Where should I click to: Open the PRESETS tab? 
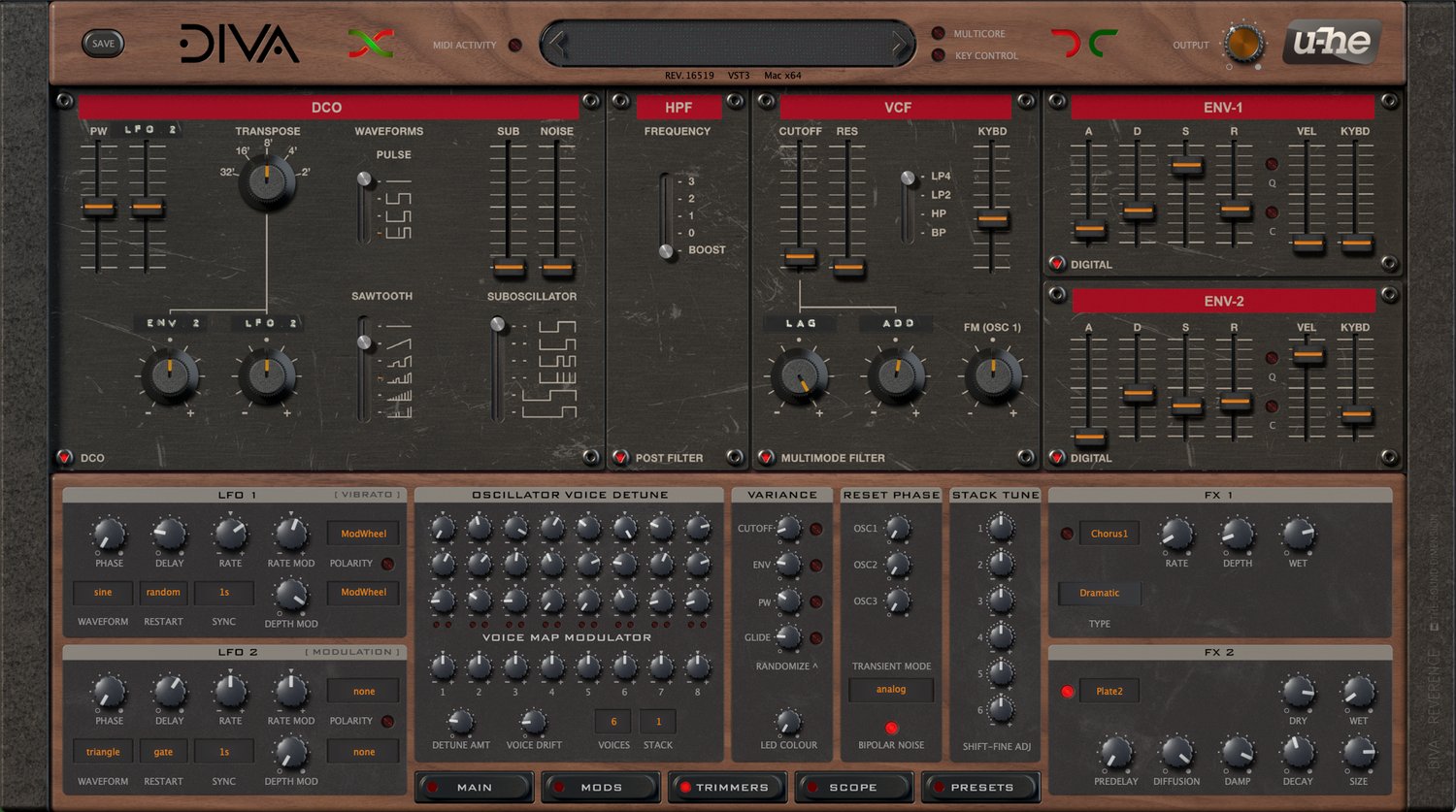pos(980,787)
